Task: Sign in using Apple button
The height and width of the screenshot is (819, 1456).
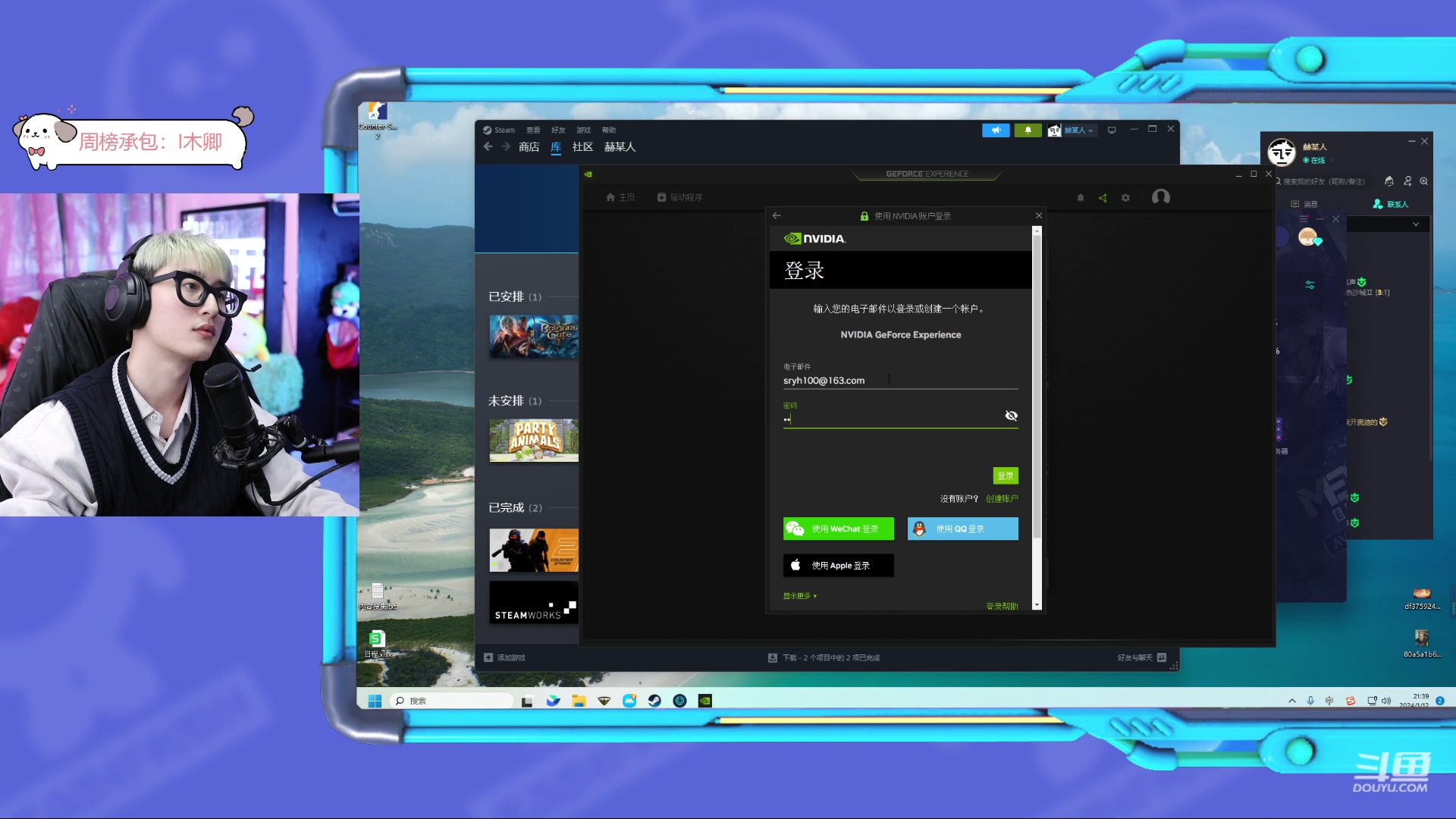Action: tap(839, 565)
